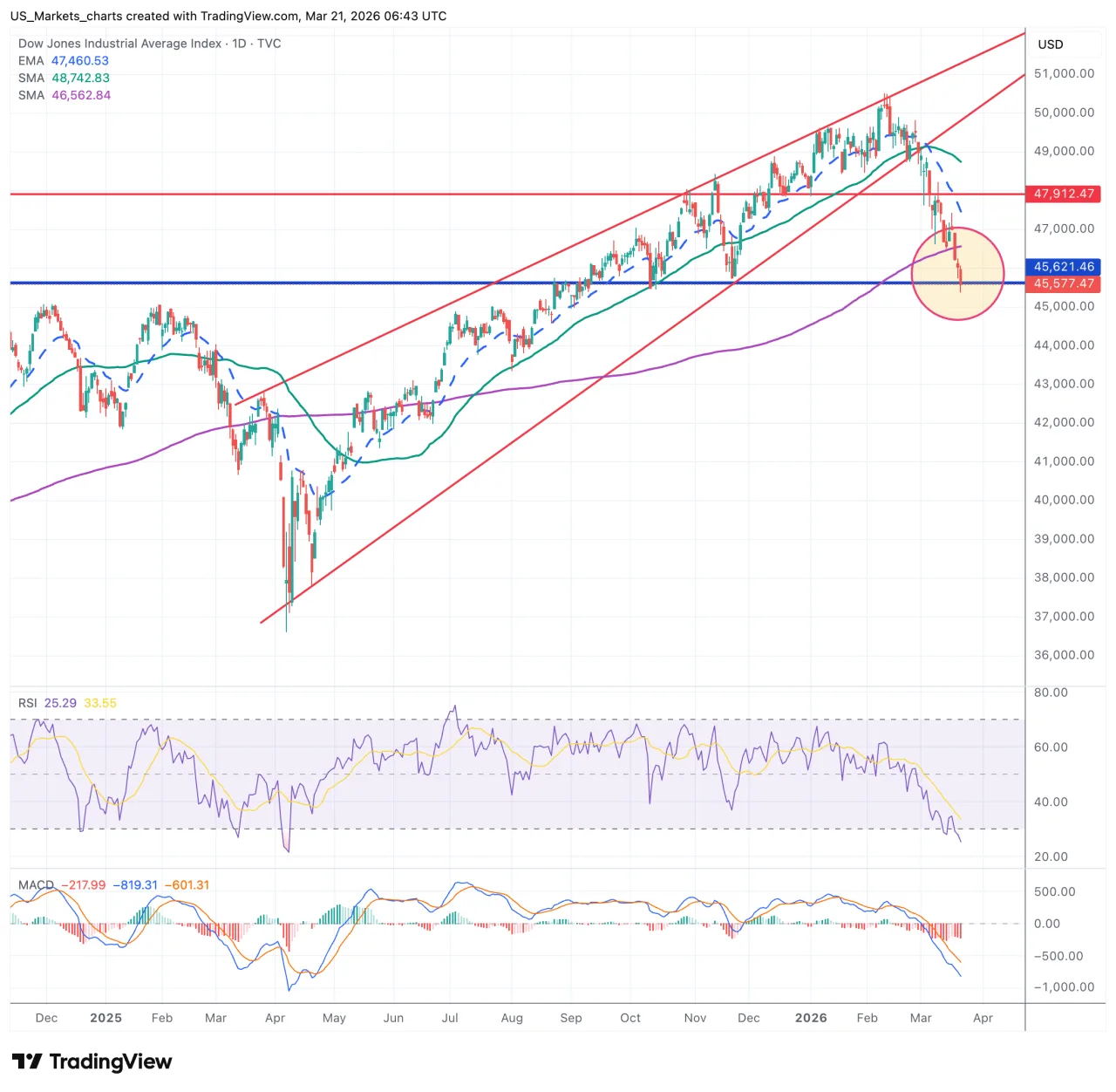
Task: Click the RSI value 25.29
Action: [x=60, y=703]
